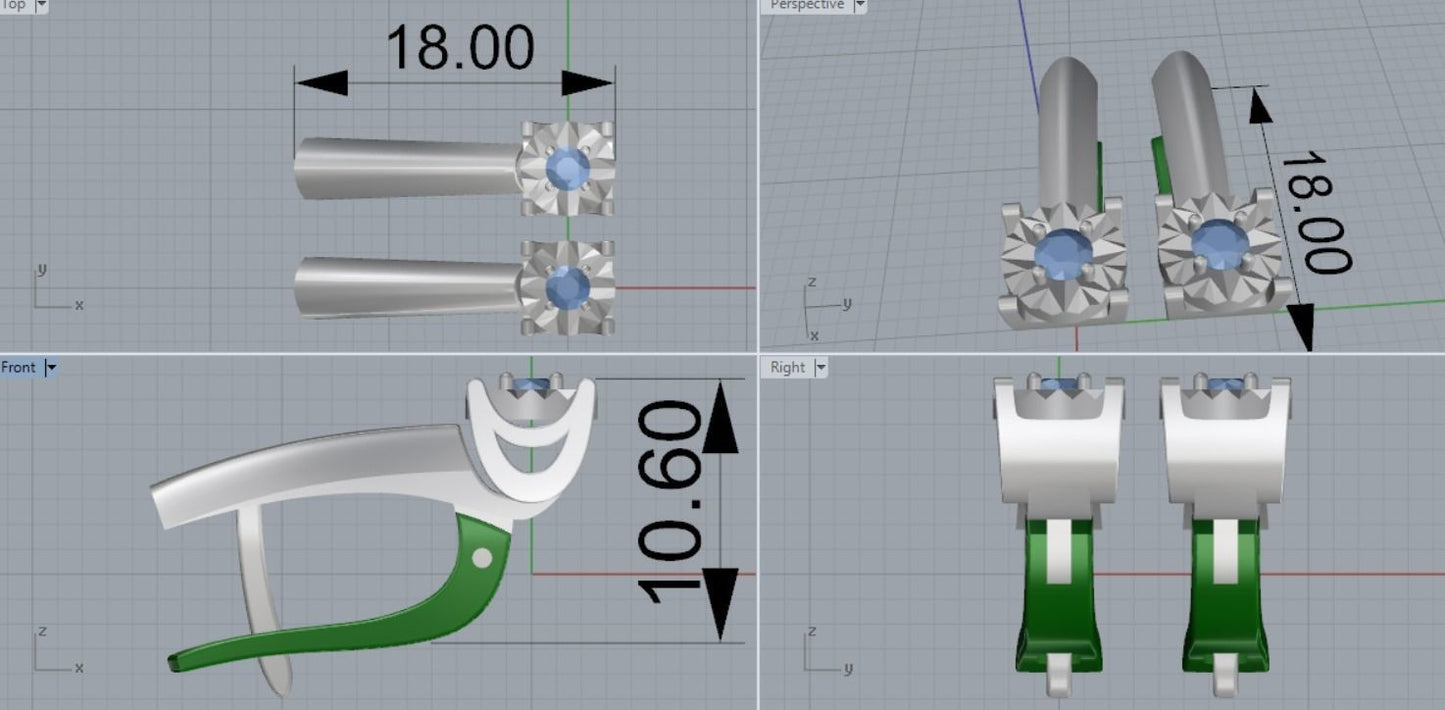The image size is (1445, 710).
Task: Activate the Front viewport title tab
Action: click(x=19, y=368)
